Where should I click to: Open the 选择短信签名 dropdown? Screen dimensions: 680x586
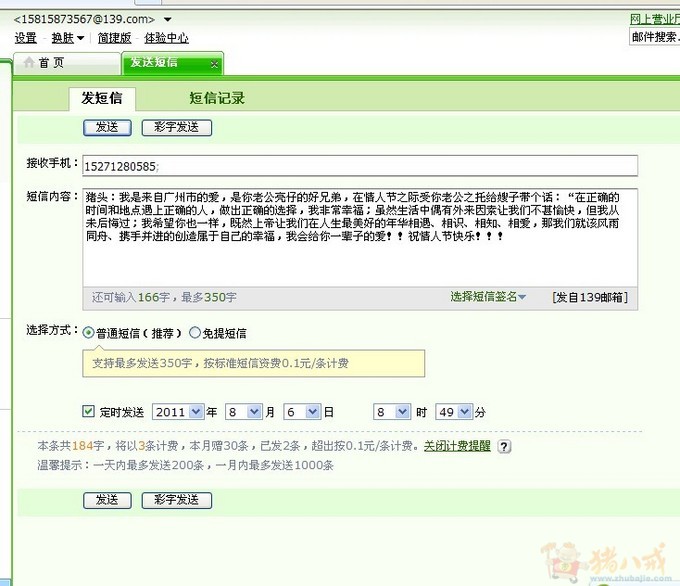click(x=488, y=297)
